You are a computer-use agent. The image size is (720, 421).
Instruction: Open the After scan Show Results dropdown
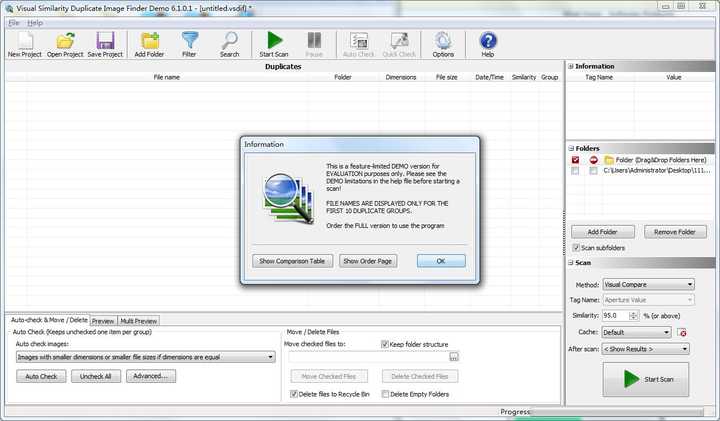(x=646, y=349)
